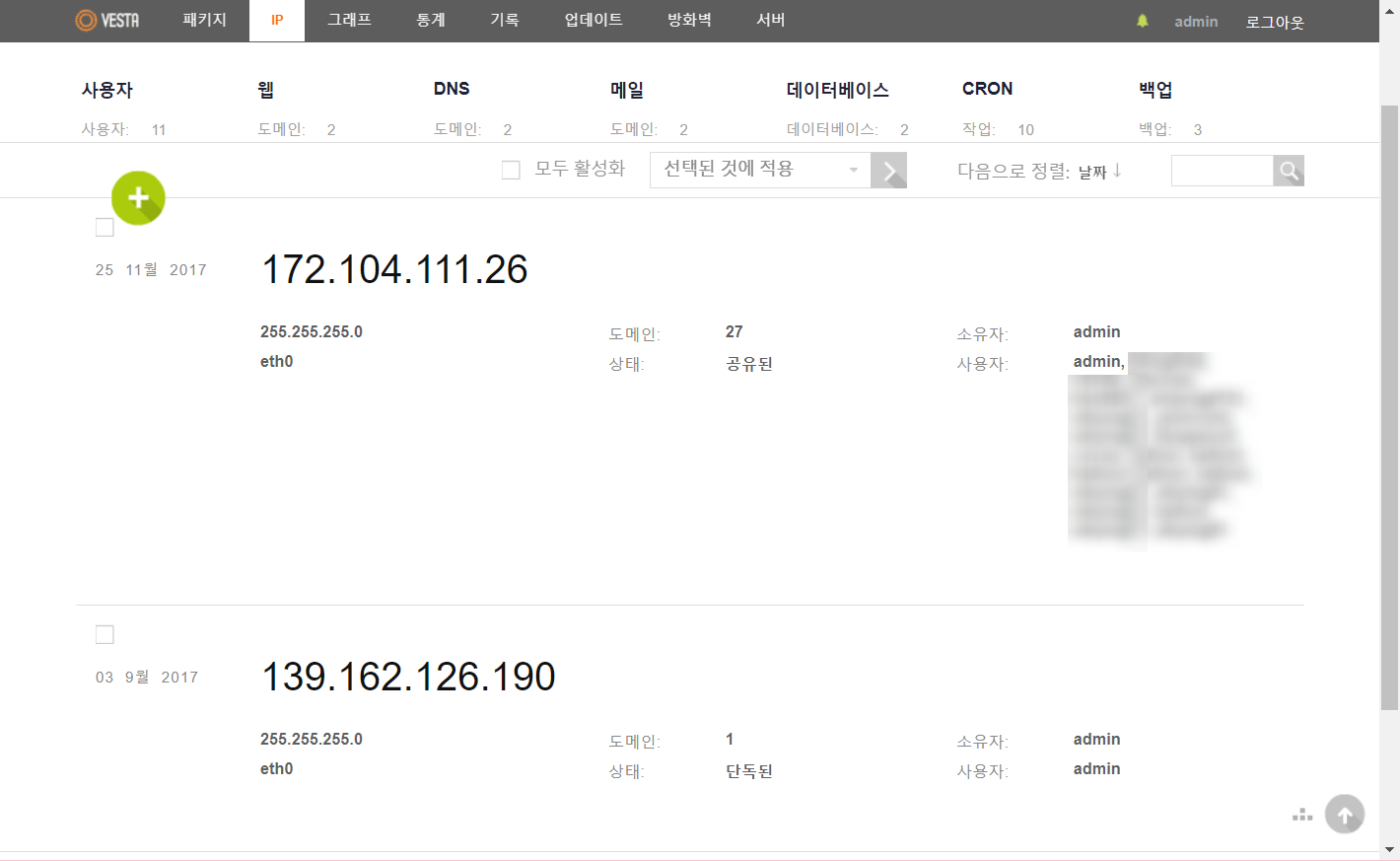Click the search magnifier icon

point(1289,171)
